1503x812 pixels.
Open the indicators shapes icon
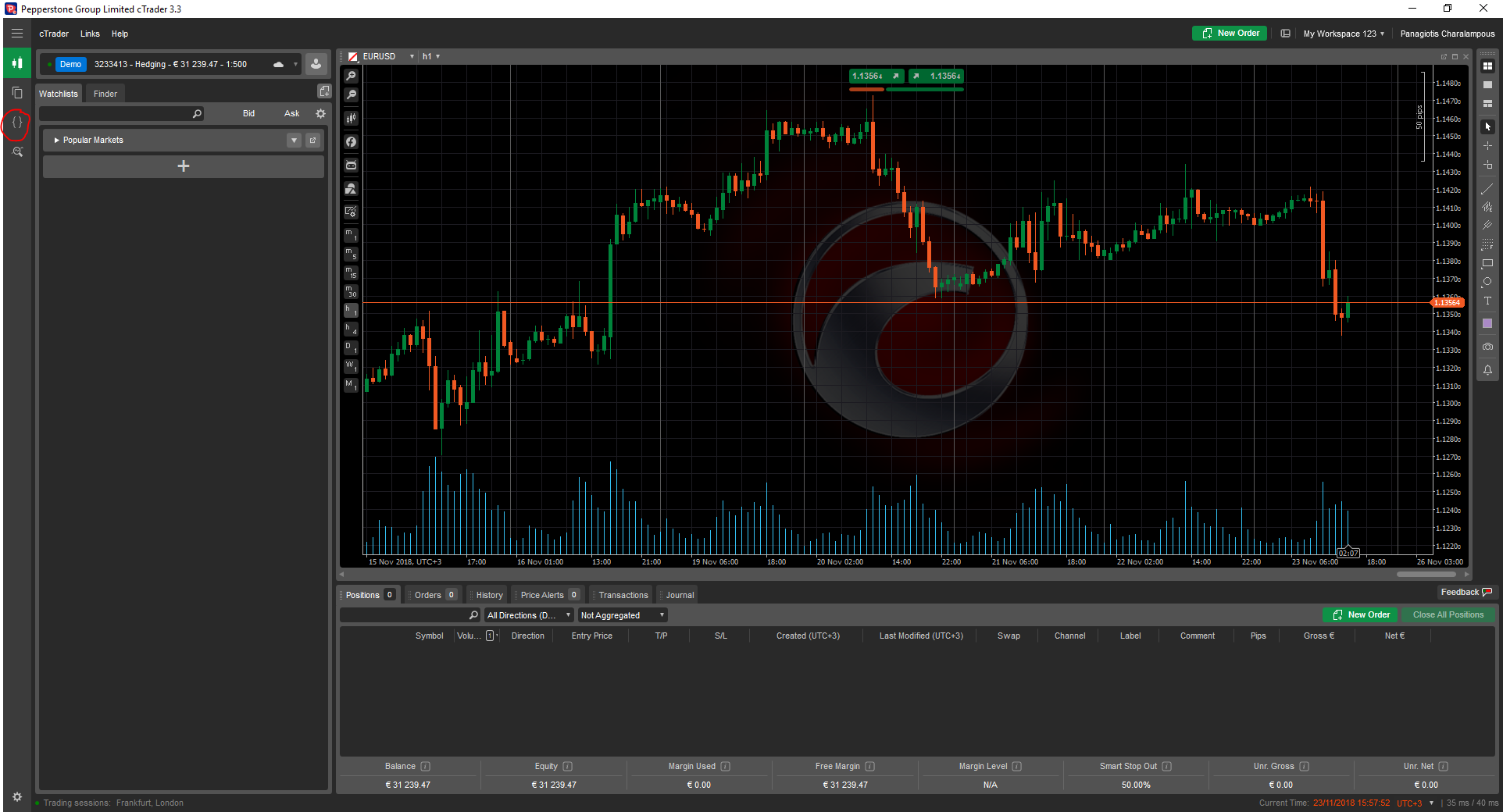(x=352, y=189)
